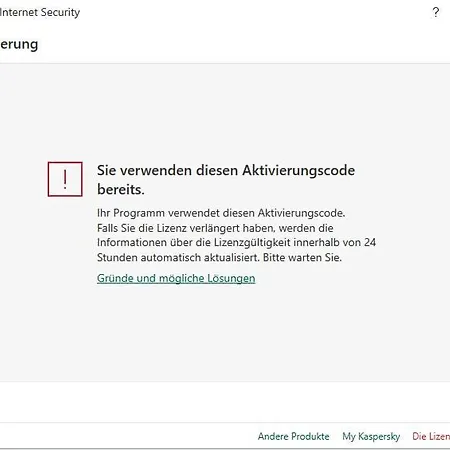Open the Gründe und mögliche Lösungen link
Viewport: 450px width, 450px height.
[176, 278]
